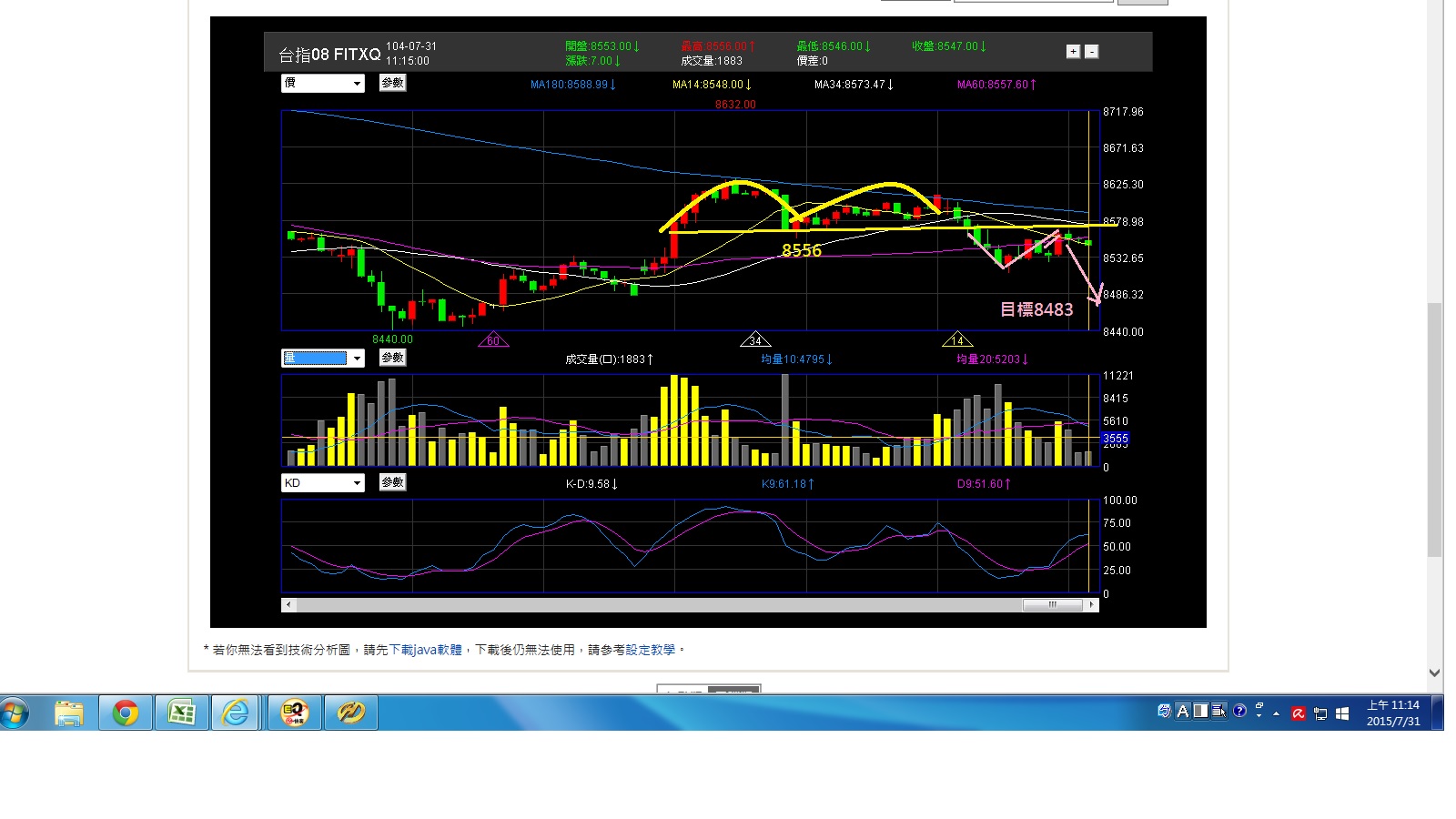This screenshot has width=1456, height=819.
Task: Open Internet Explorer from the taskbar
Action: coord(236,713)
